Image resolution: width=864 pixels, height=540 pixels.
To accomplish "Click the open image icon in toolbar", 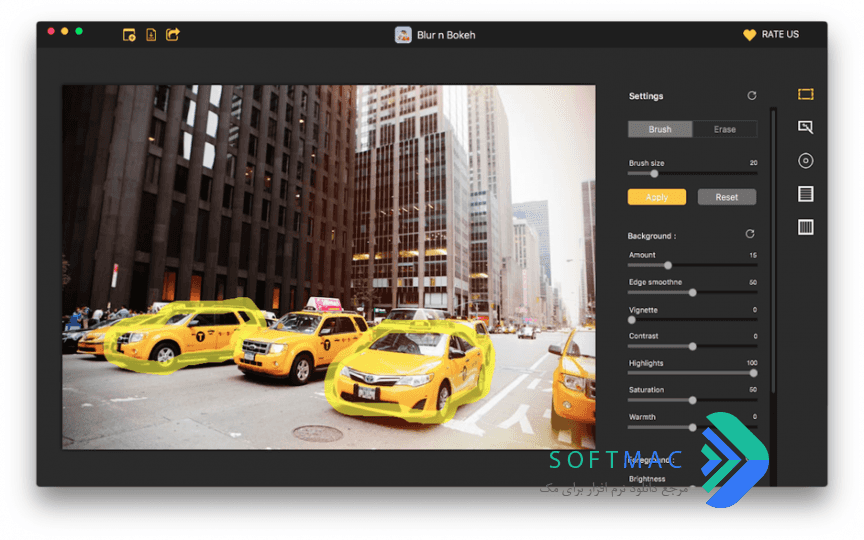I will pos(129,35).
